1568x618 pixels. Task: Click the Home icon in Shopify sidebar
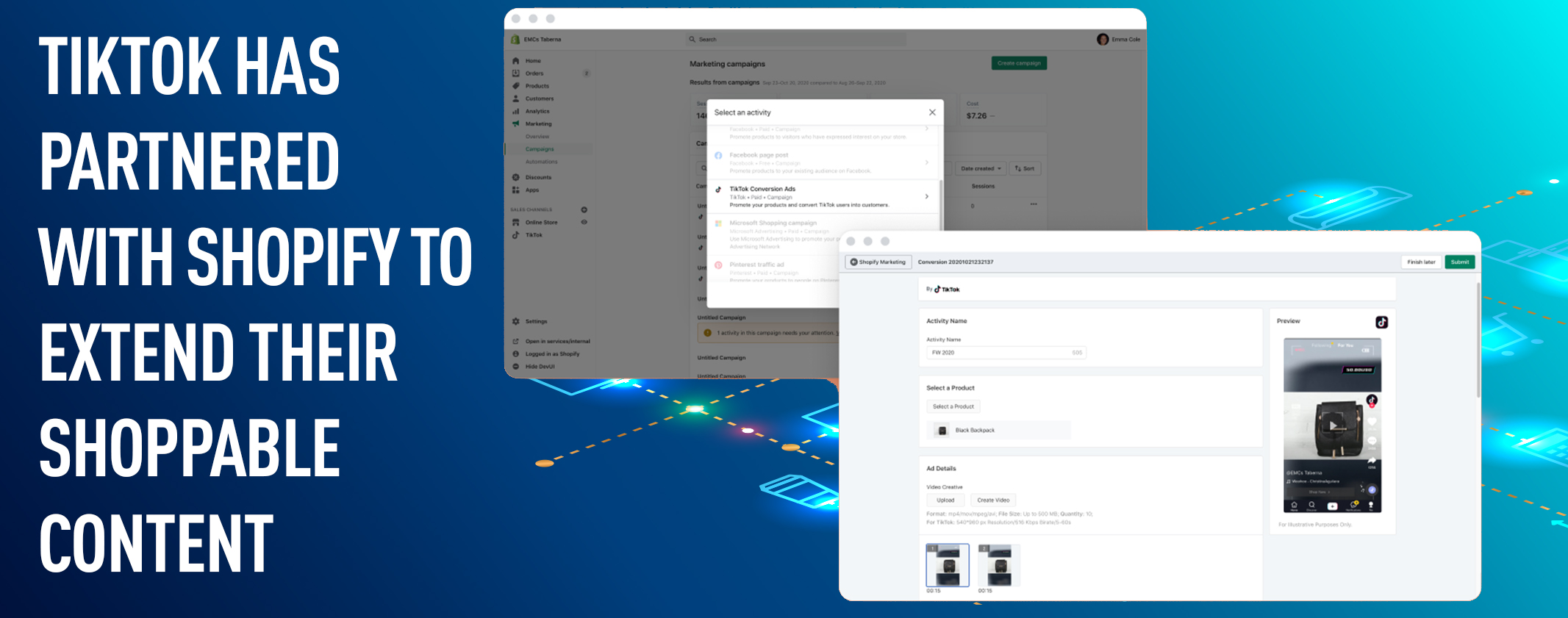516,61
